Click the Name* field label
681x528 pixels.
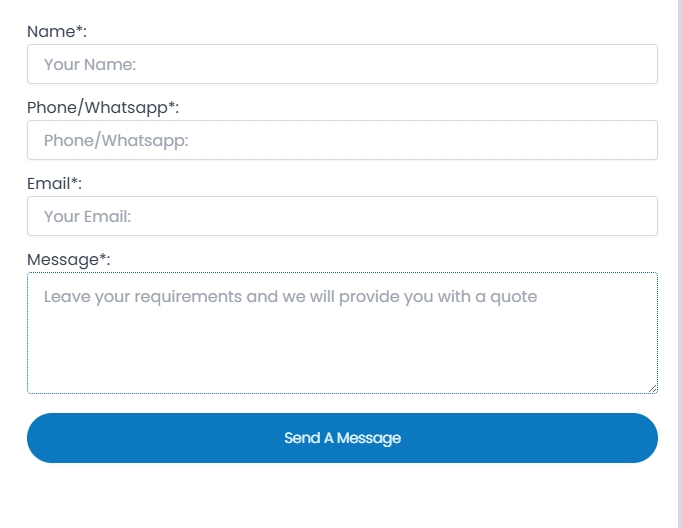(57, 32)
